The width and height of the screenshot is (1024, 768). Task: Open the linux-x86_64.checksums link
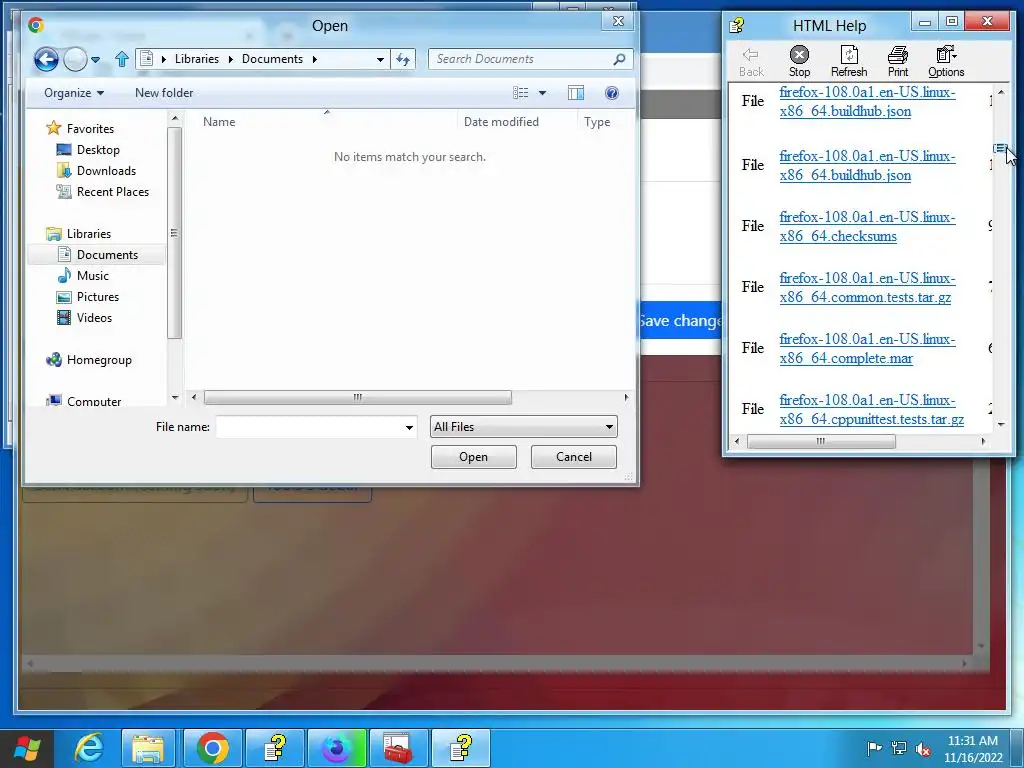[867, 227]
